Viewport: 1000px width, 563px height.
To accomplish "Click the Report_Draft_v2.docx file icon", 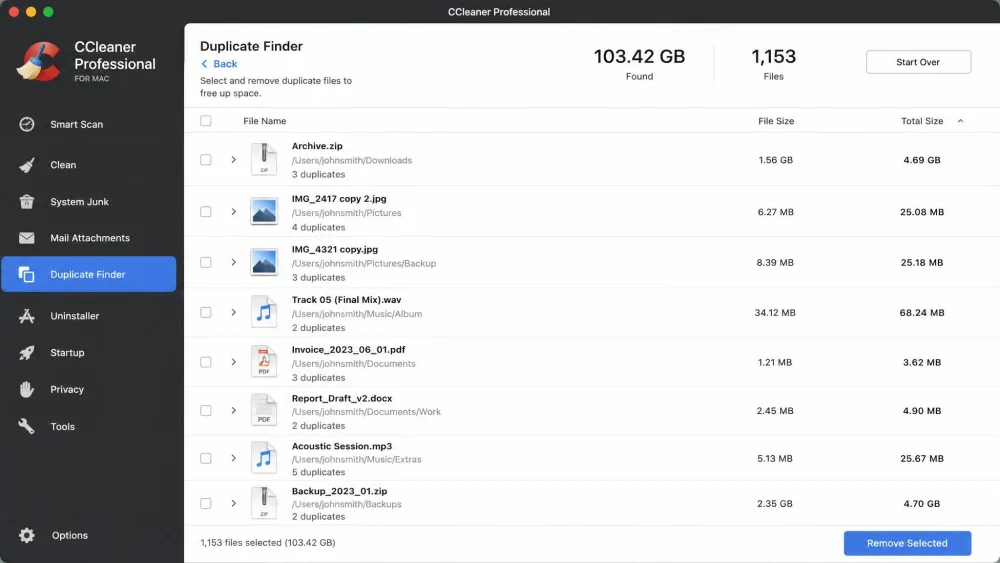I will tap(264, 410).
